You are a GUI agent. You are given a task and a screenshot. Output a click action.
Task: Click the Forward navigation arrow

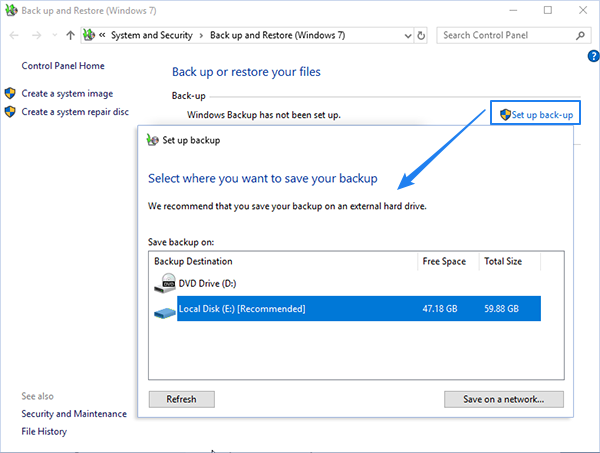click(x=37, y=36)
